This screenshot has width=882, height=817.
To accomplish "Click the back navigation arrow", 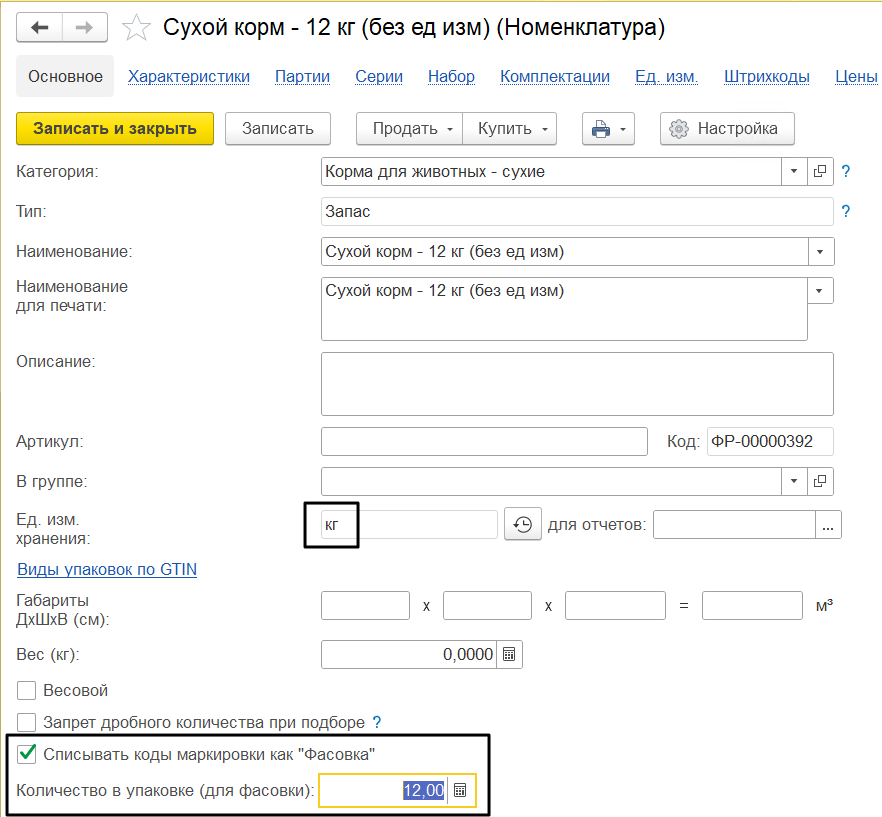I will [40, 28].
